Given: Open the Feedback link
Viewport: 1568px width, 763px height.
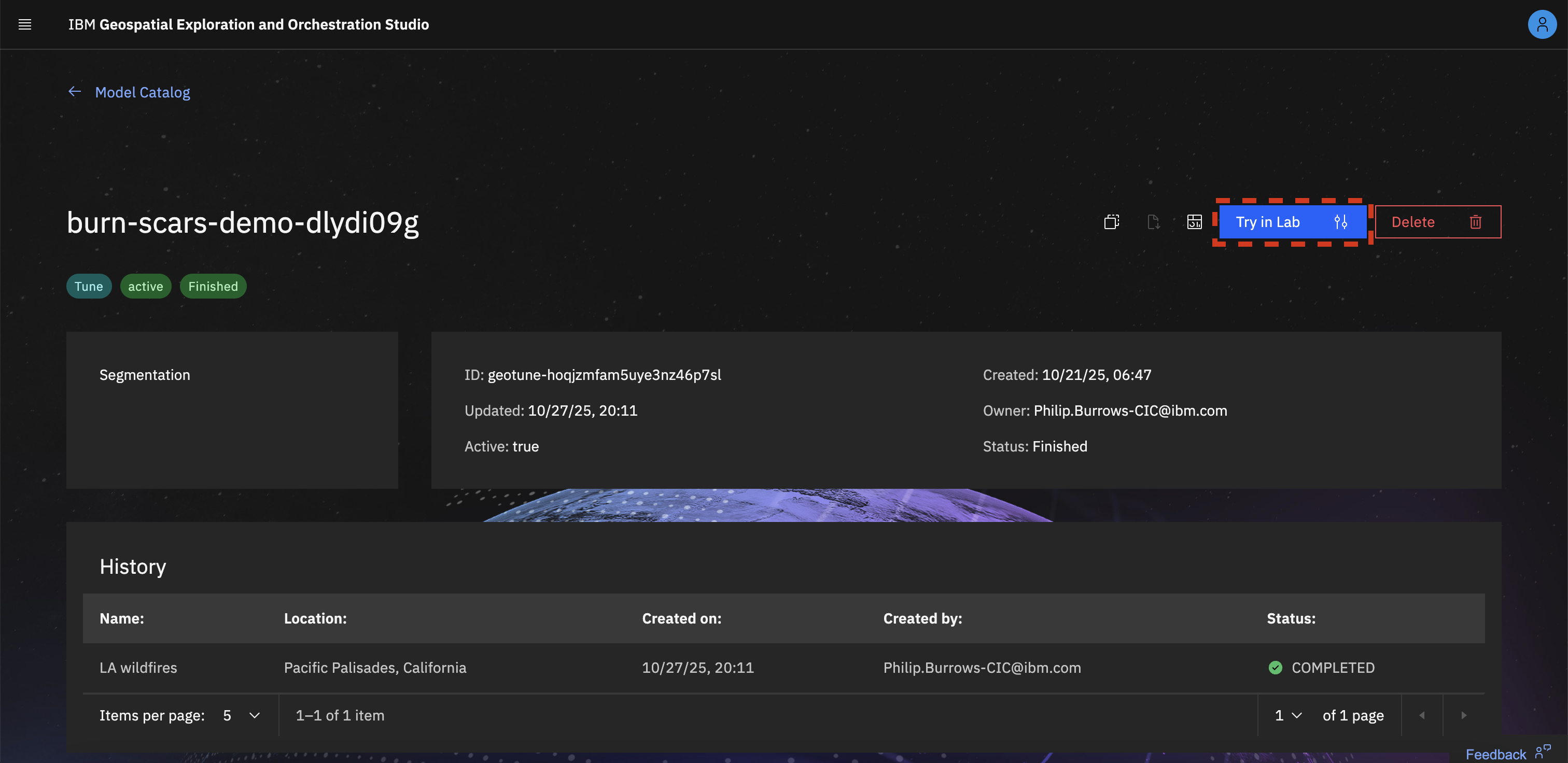Looking at the screenshot, I should (x=1495, y=754).
